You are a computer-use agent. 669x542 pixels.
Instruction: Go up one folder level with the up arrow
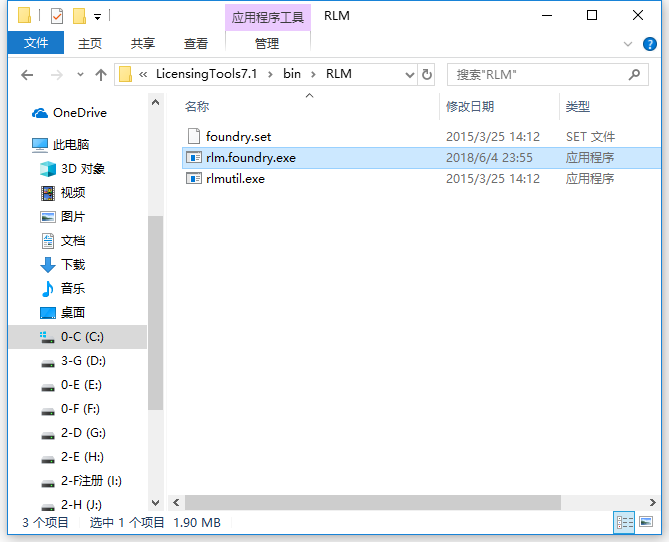101,75
